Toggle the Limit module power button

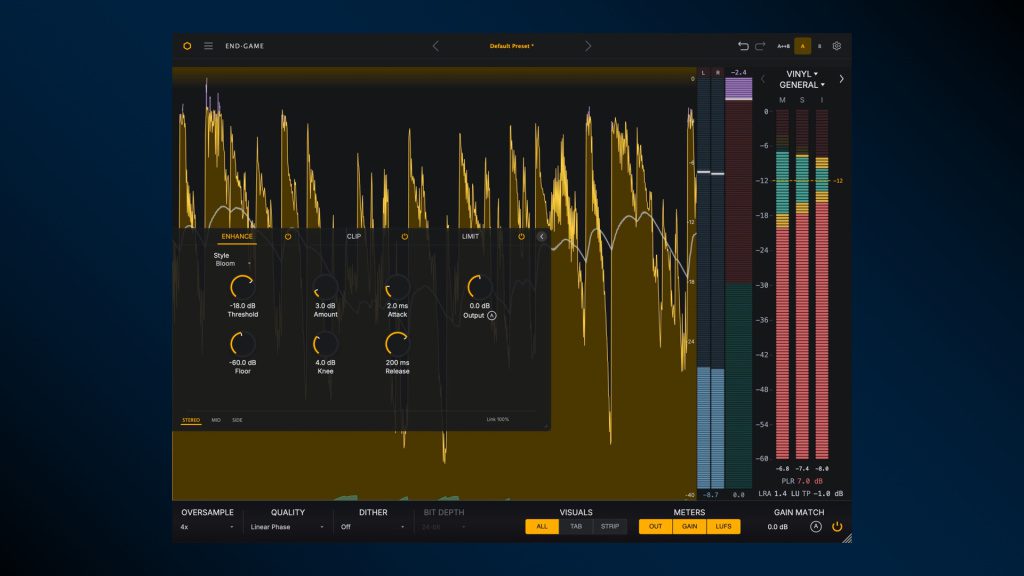tap(521, 236)
